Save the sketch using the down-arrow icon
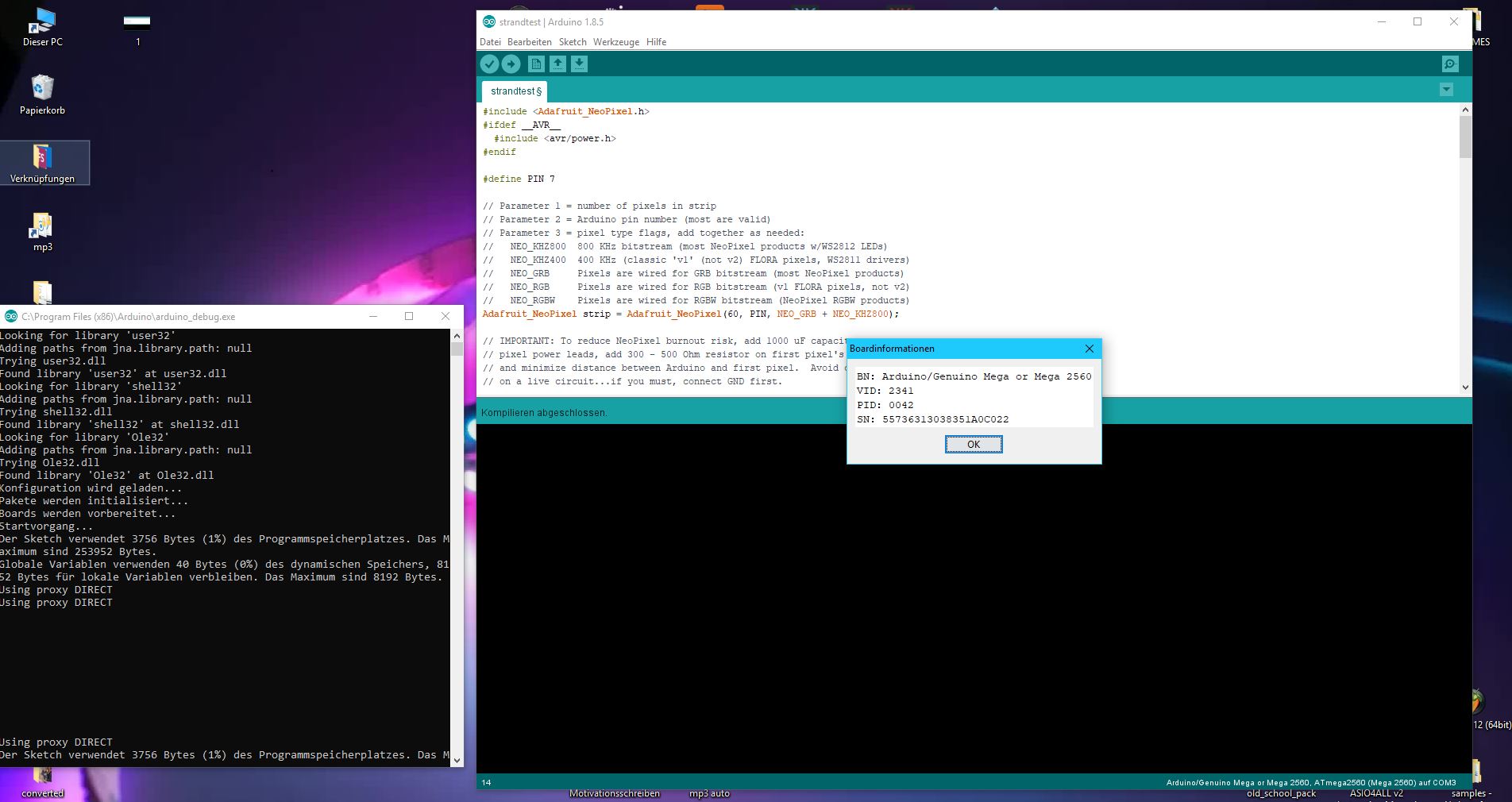The width and height of the screenshot is (1512, 802). tap(579, 64)
